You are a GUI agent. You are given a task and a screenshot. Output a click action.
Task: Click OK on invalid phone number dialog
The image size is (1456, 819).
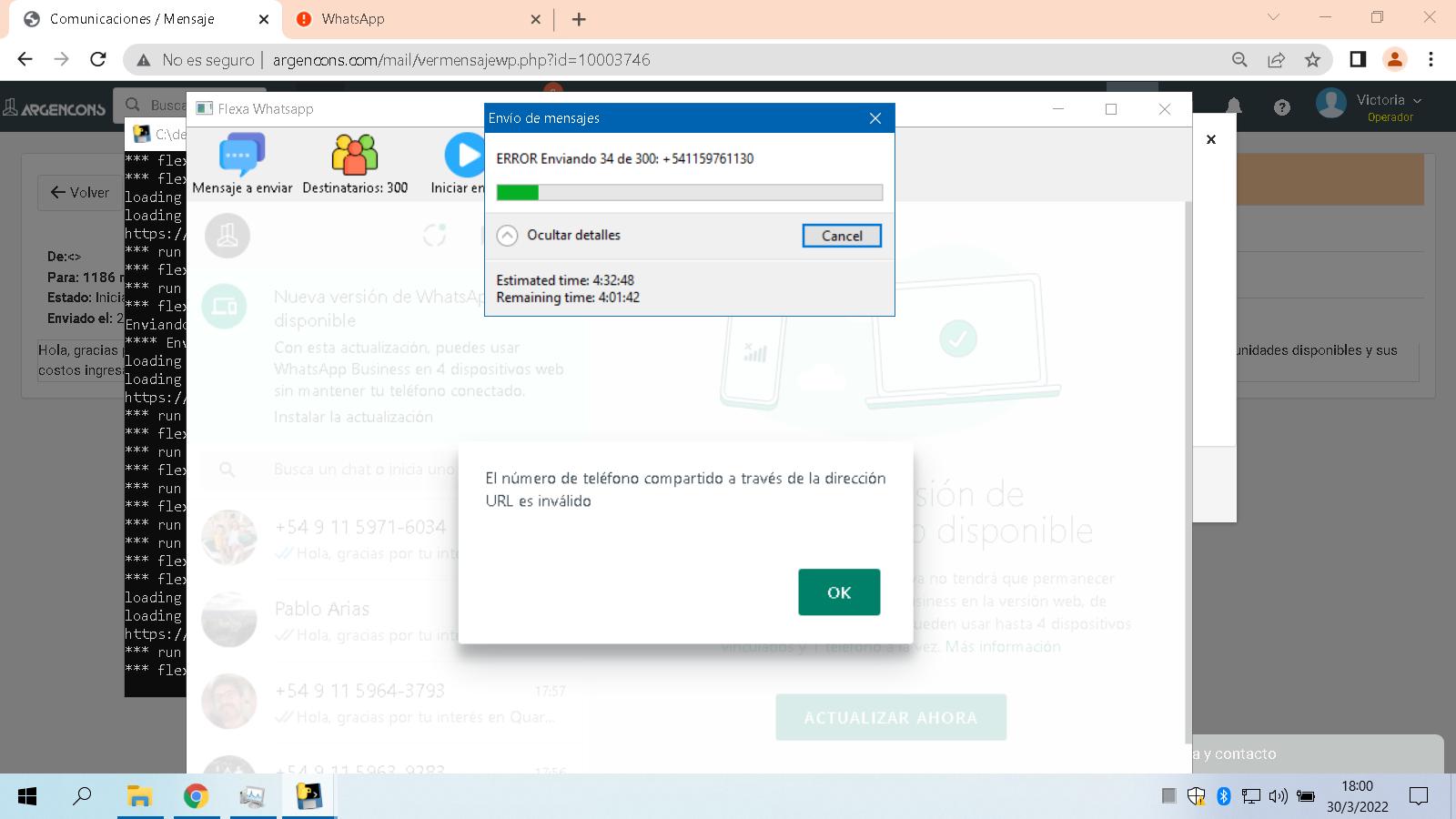coord(839,592)
